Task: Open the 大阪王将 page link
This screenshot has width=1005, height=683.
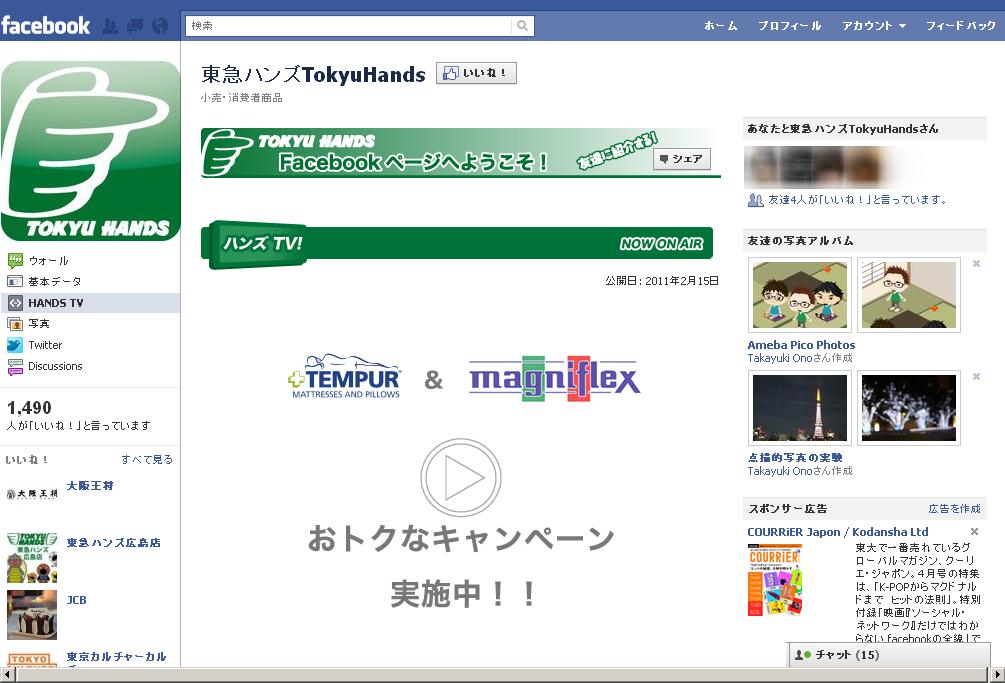Action: click(90, 486)
